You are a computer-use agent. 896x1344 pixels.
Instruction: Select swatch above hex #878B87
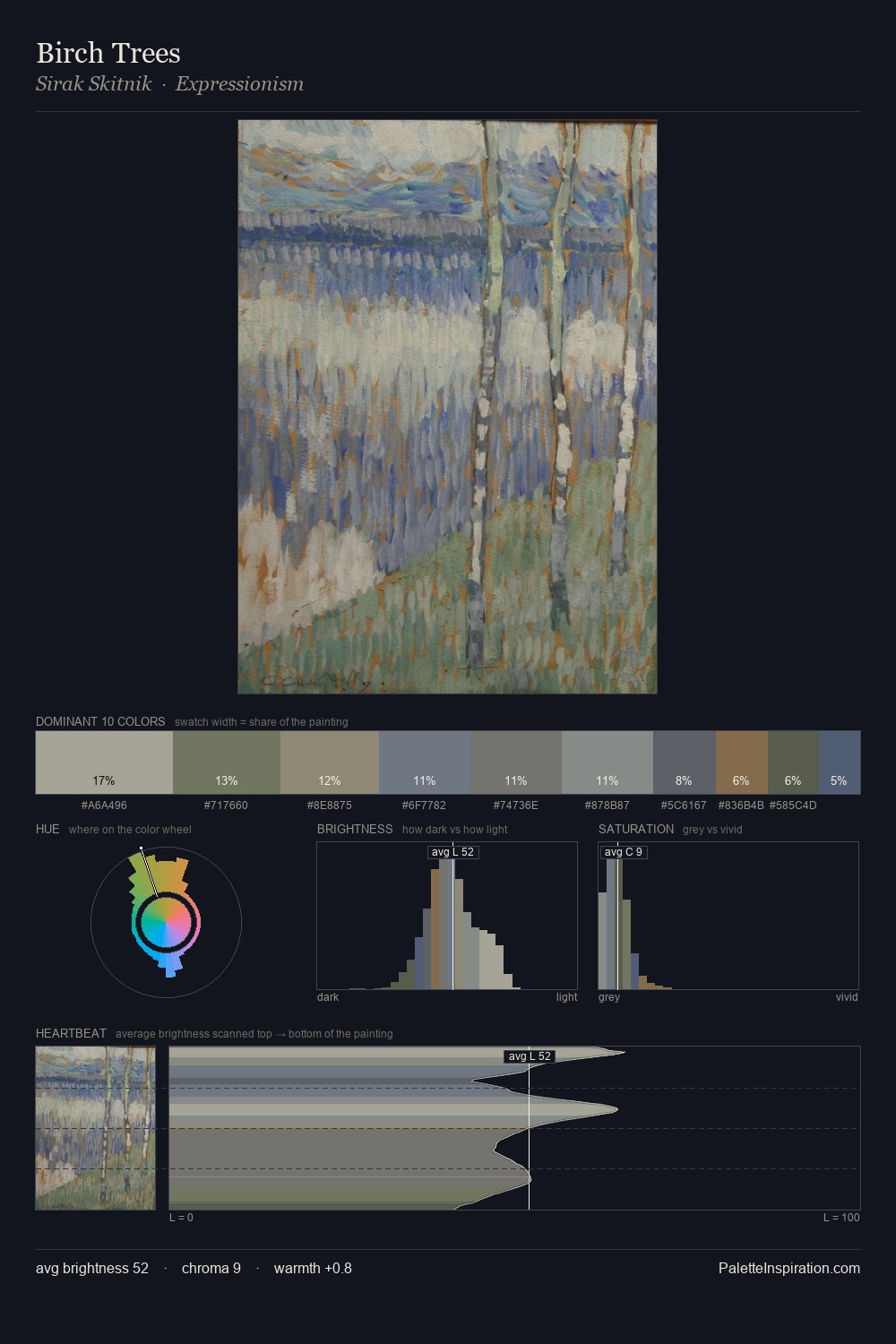[x=607, y=762]
